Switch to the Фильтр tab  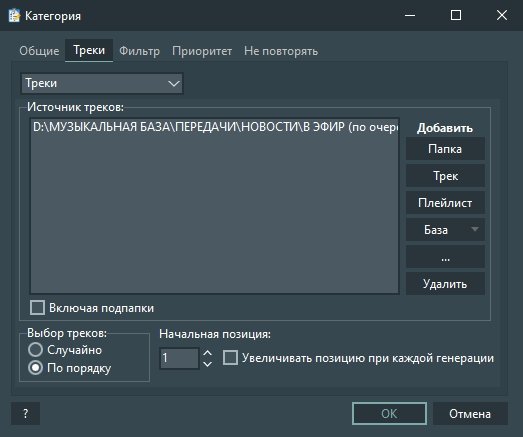point(139,51)
